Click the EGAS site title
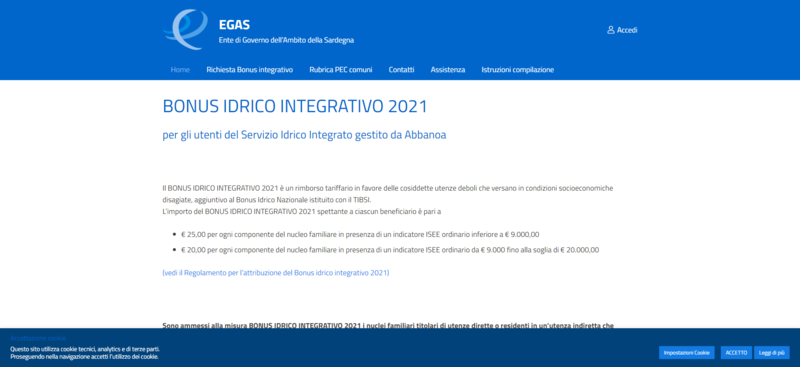800x367 pixels. [234, 25]
